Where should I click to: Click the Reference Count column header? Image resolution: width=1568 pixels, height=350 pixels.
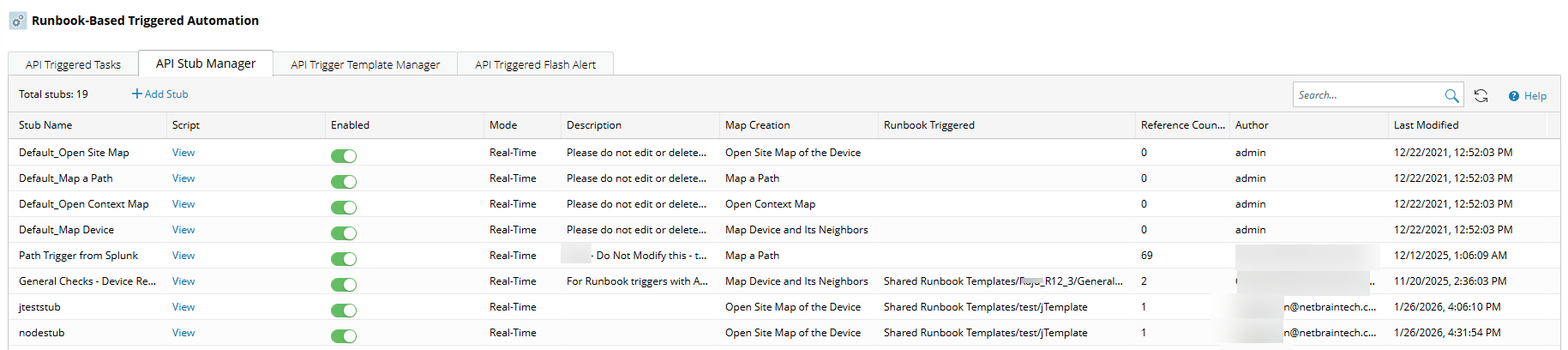pyautogui.click(x=1182, y=125)
